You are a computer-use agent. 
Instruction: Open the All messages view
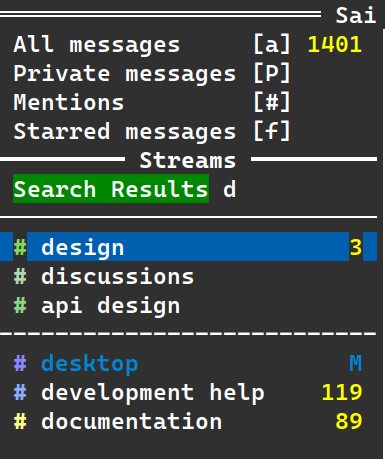pyautogui.click(x=188, y=44)
